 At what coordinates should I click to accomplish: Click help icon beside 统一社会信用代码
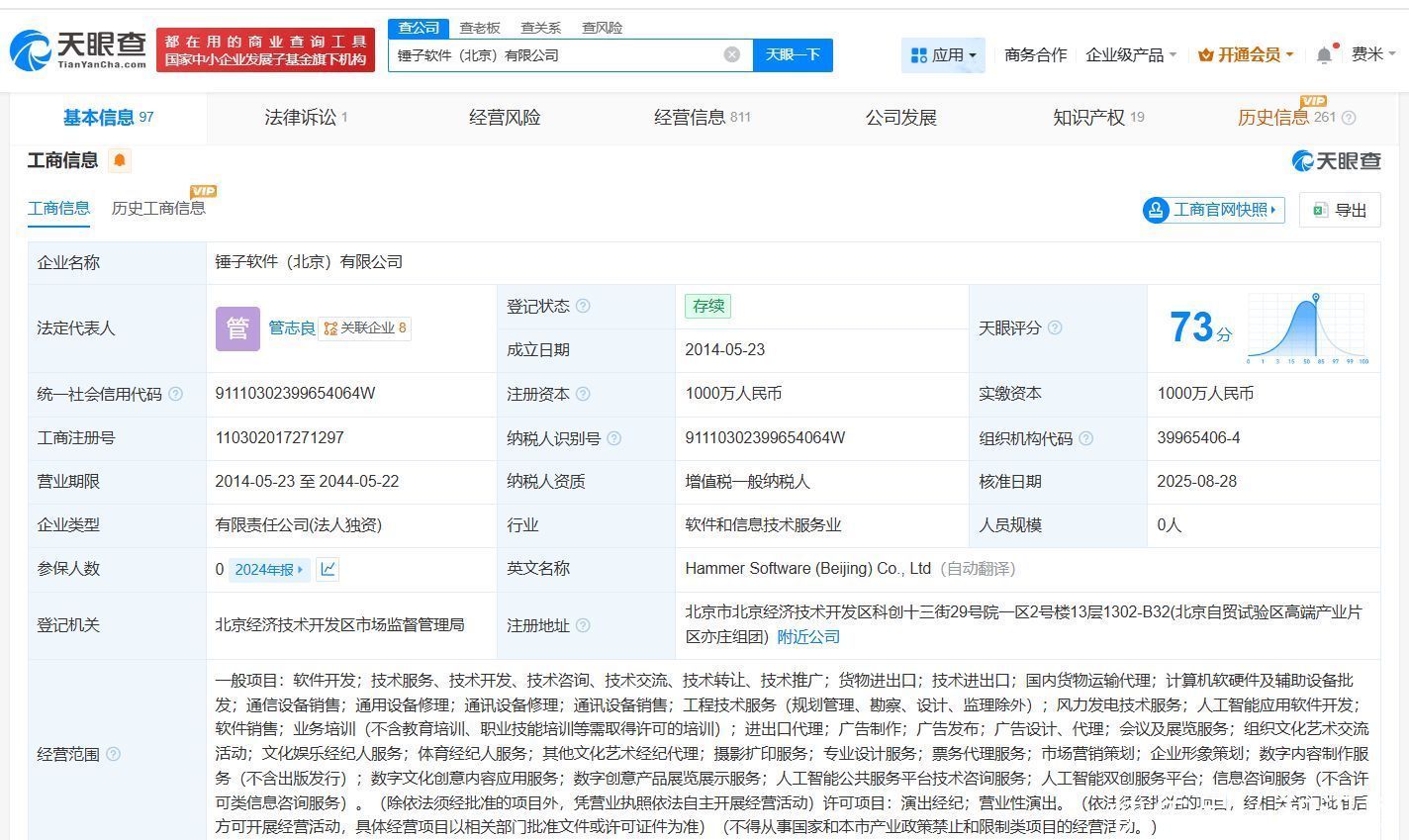coord(176,394)
